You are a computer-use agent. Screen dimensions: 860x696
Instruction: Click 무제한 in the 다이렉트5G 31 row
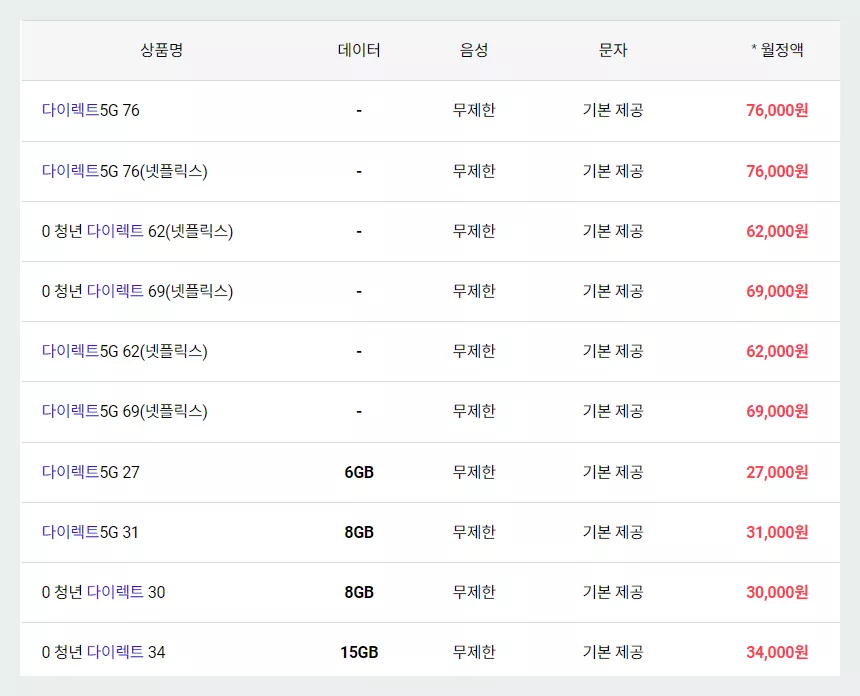[473, 531]
